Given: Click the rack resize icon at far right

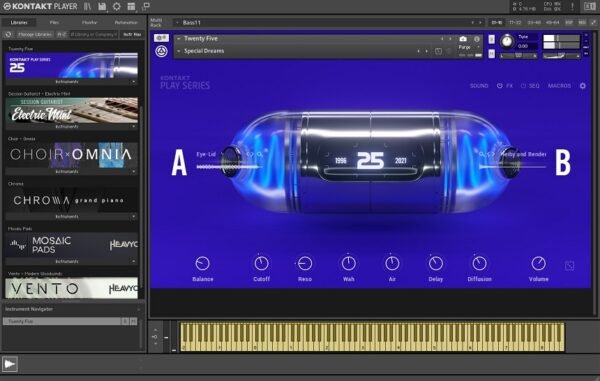Looking at the screenshot, I should coord(593,23).
